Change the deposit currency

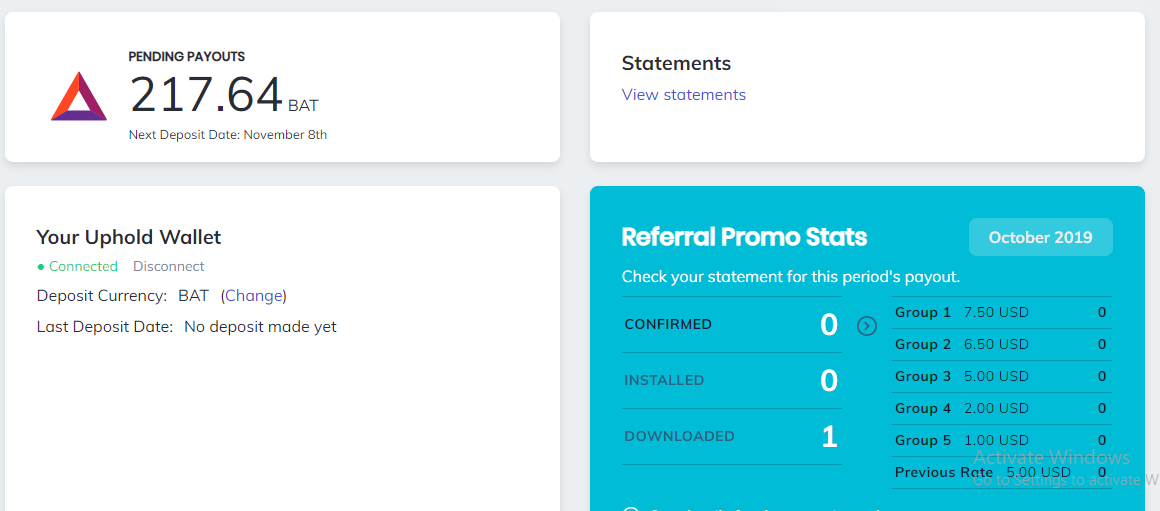click(254, 296)
